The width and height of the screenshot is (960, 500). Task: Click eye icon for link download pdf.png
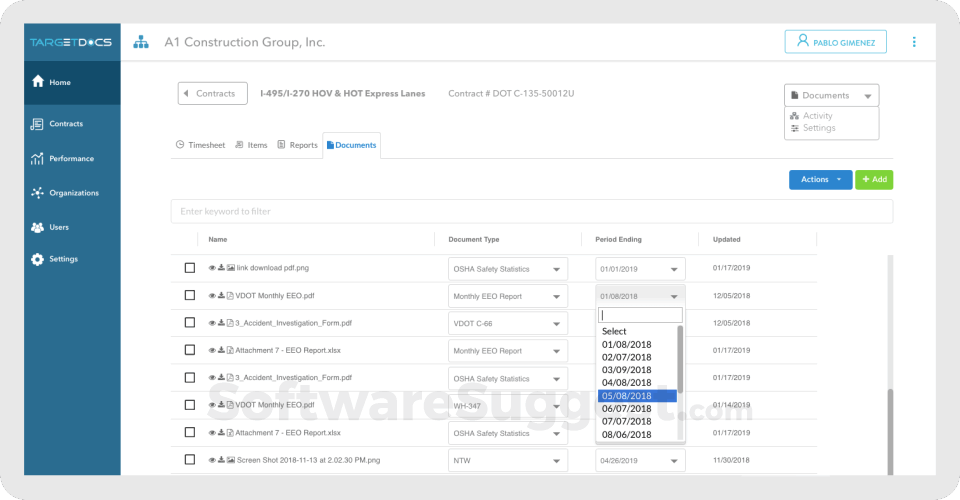tap(212, 268)
